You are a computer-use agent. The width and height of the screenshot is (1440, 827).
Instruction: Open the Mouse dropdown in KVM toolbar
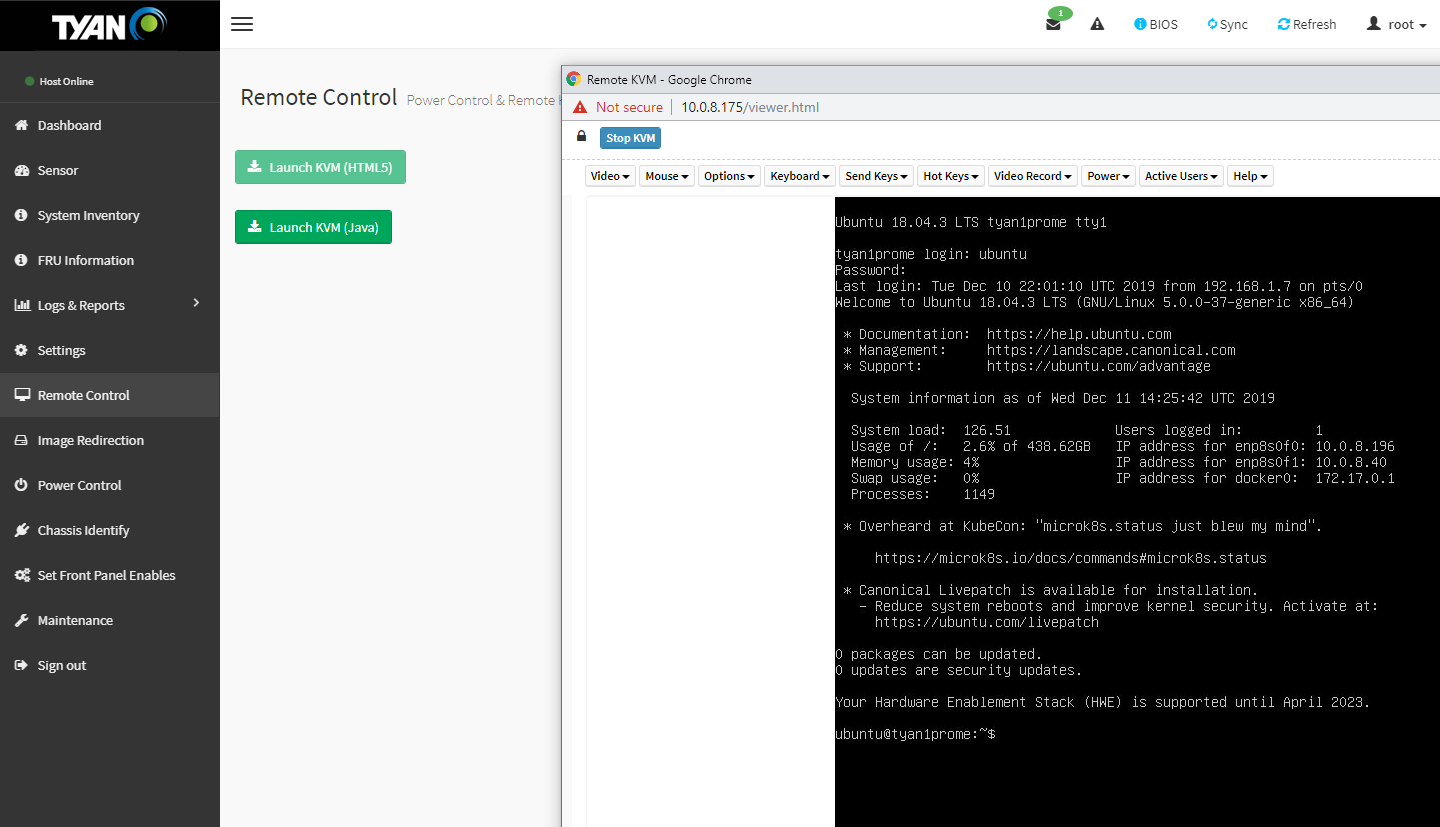point(667,176)
